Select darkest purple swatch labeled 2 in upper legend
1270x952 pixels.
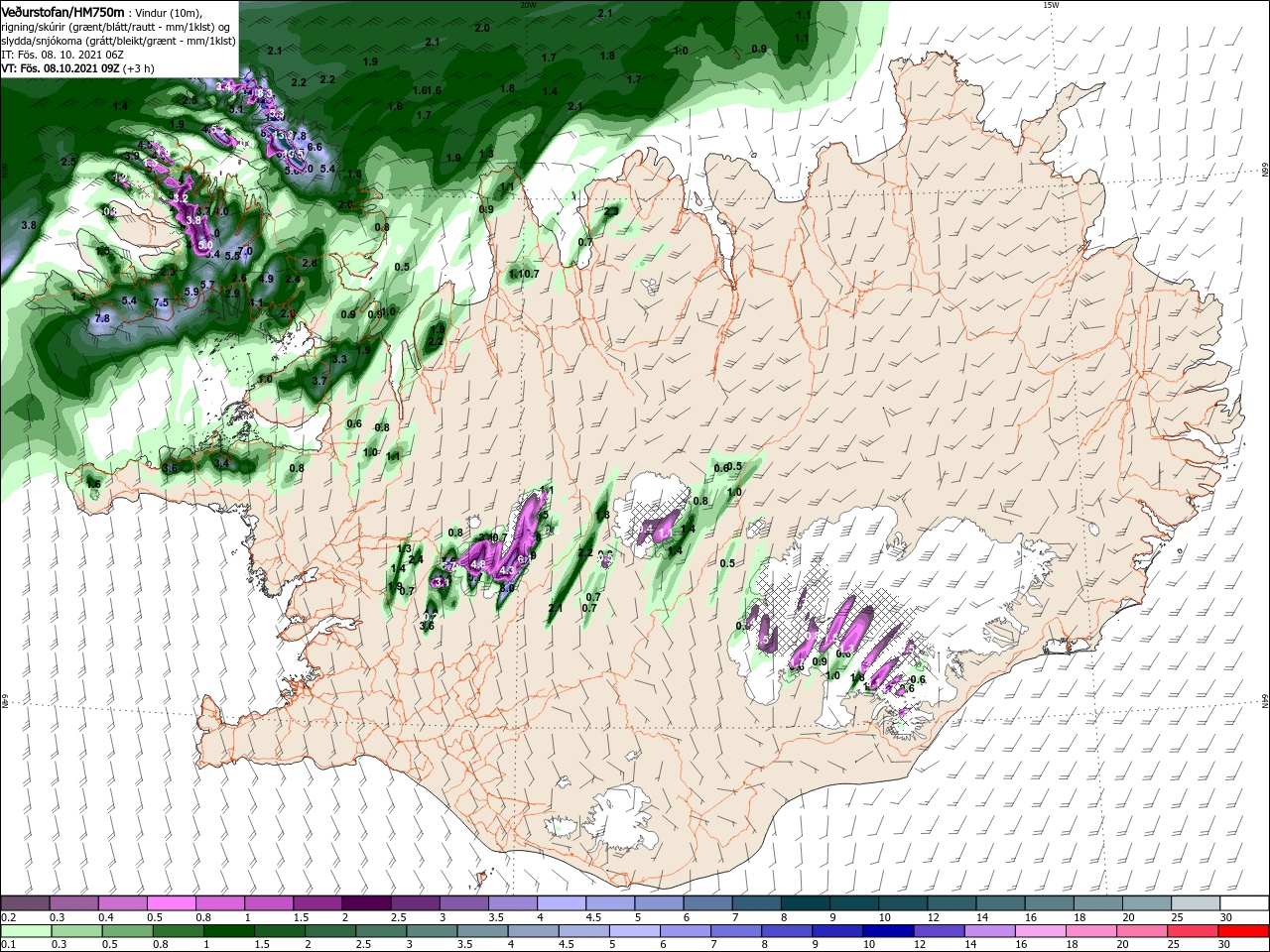click(x=366, y=903)
